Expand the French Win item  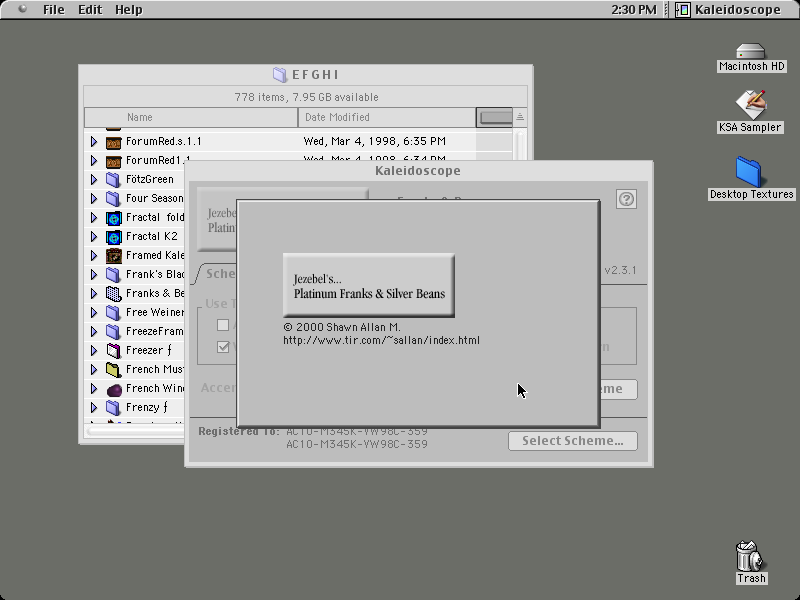click(94, 389)
